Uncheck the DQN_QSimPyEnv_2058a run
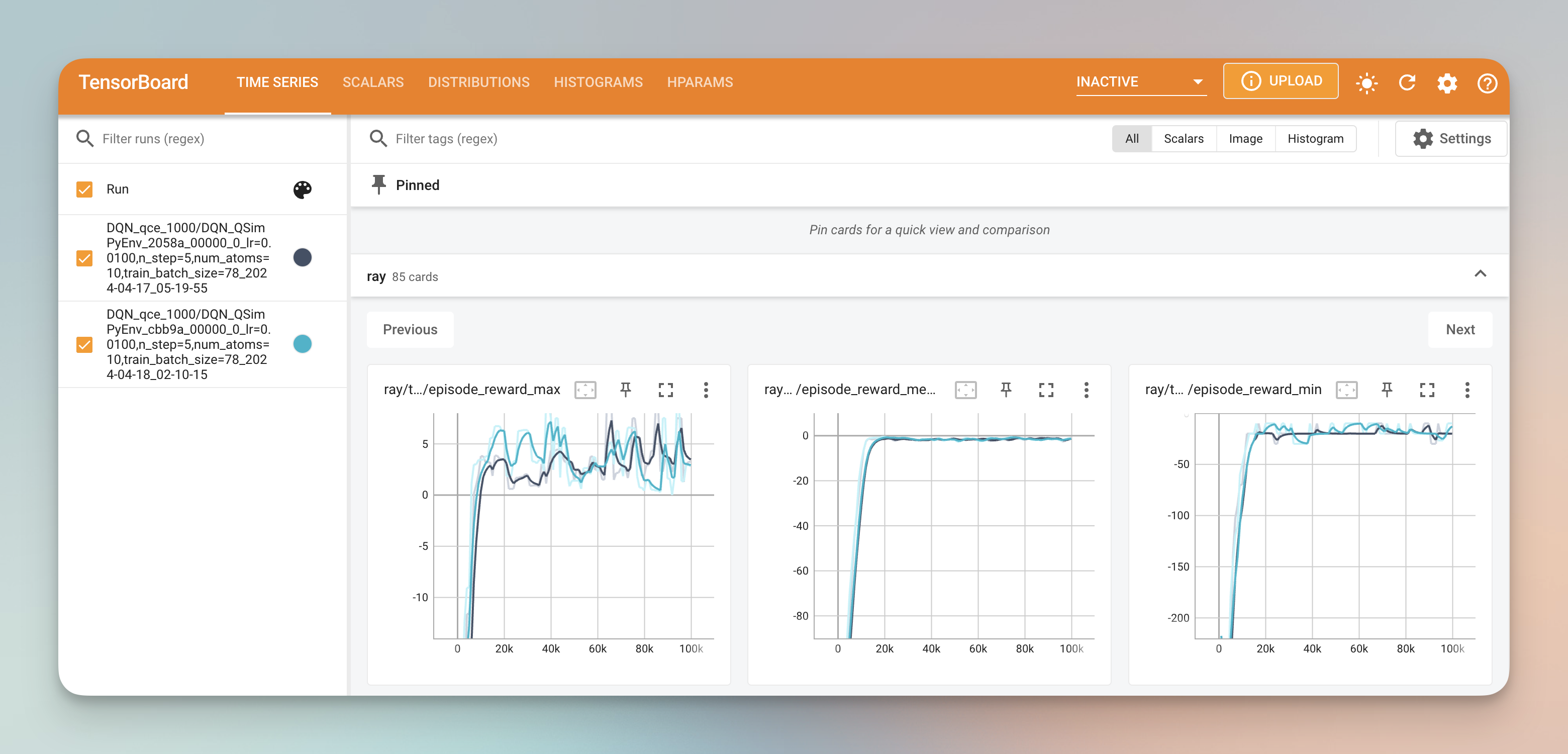1568x754 pixels. (x=84, y=258)
